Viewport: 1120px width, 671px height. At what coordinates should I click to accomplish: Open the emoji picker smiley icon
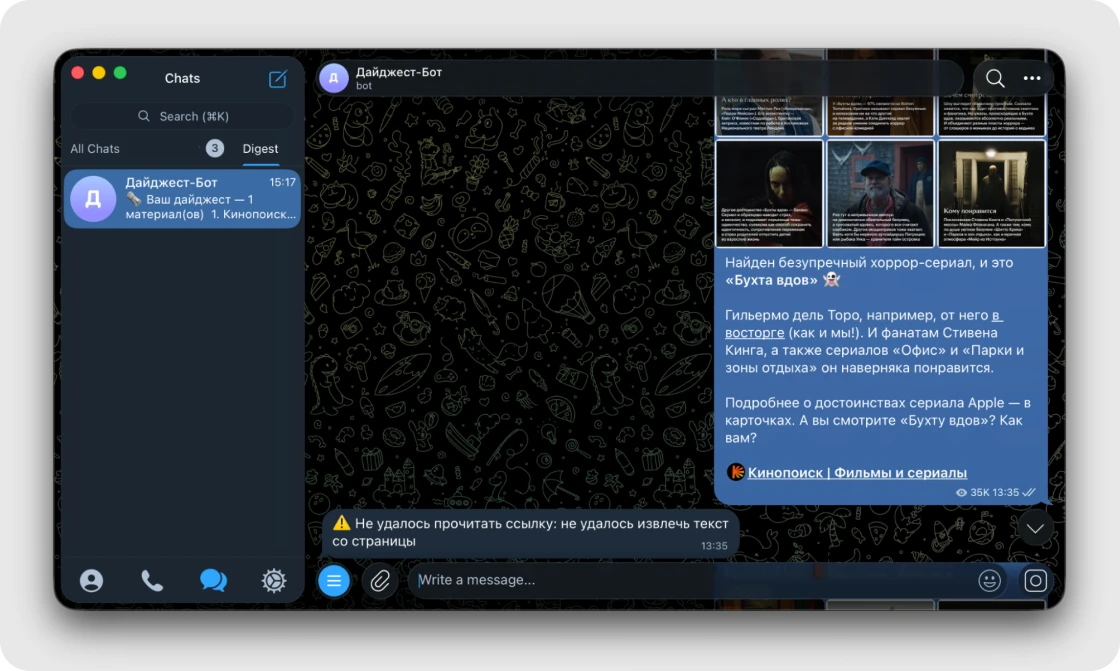(989, 580)
